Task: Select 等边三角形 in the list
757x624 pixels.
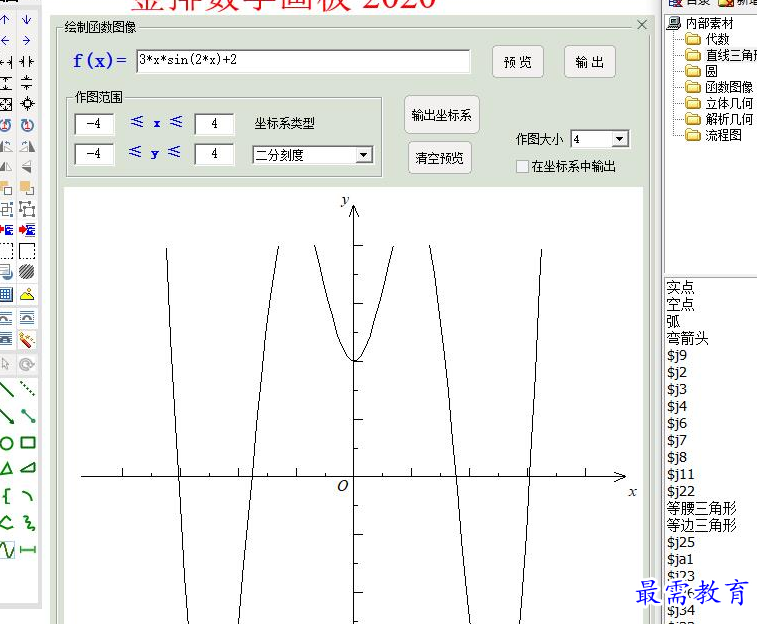Action: tap(701, 525)
